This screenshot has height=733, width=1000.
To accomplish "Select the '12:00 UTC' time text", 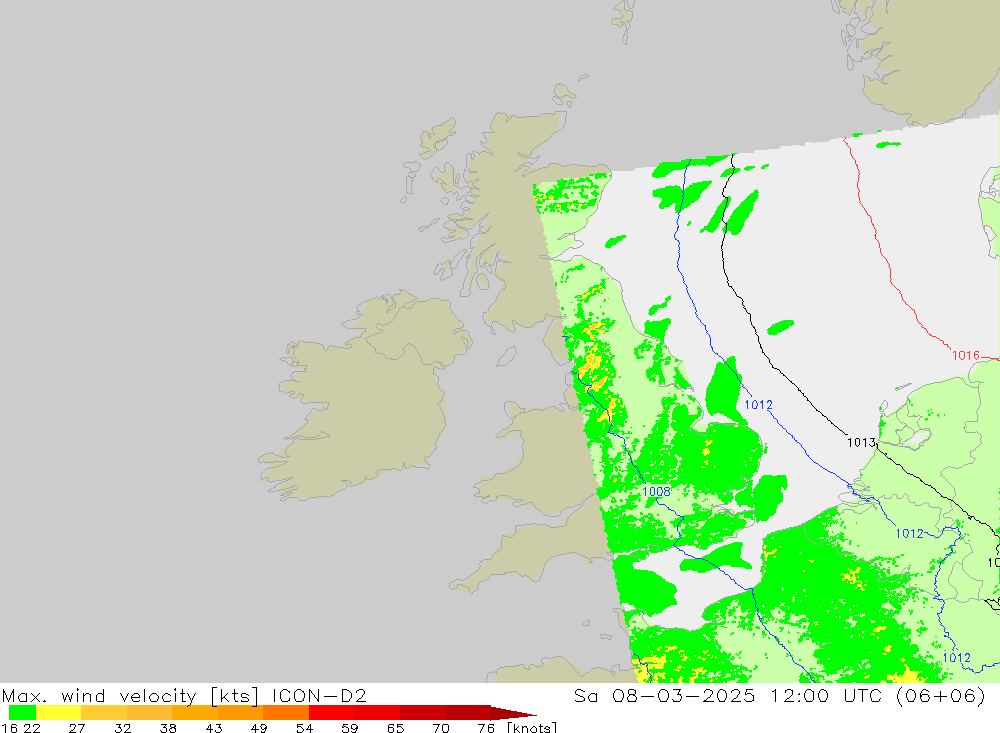I will [x=828, y=695].
